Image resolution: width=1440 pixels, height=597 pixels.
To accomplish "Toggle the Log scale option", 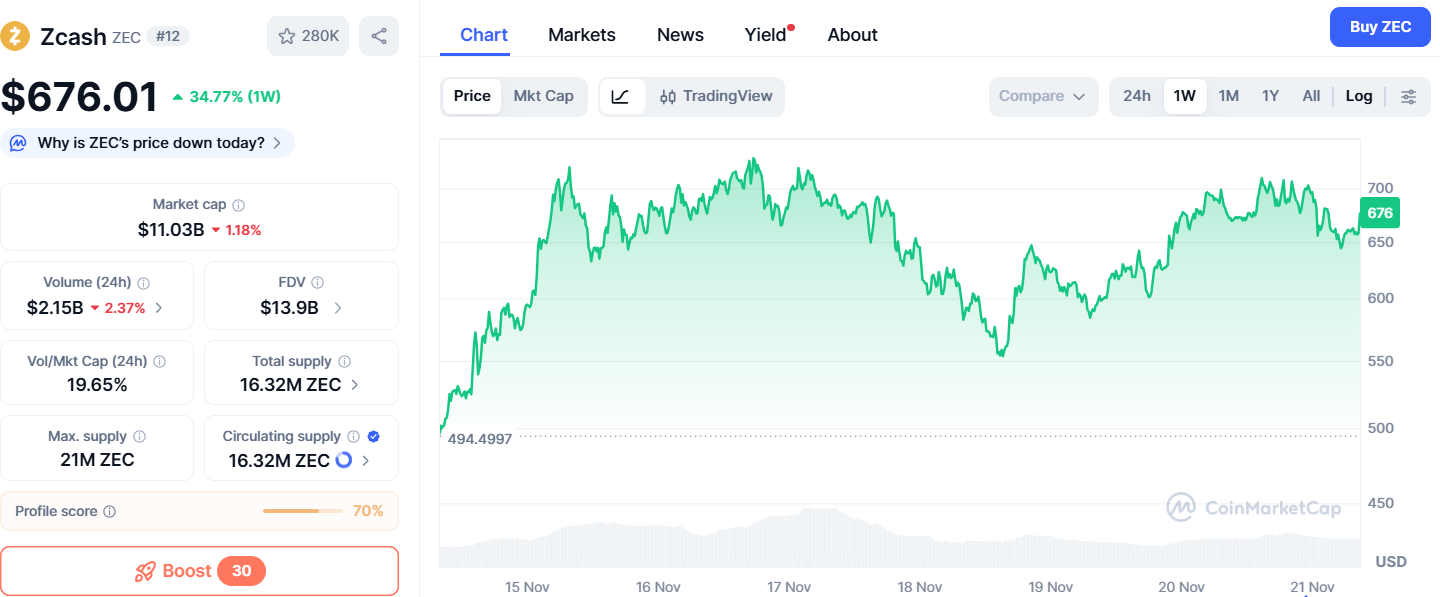I will pyautogui.click(x=1359, y=96).
